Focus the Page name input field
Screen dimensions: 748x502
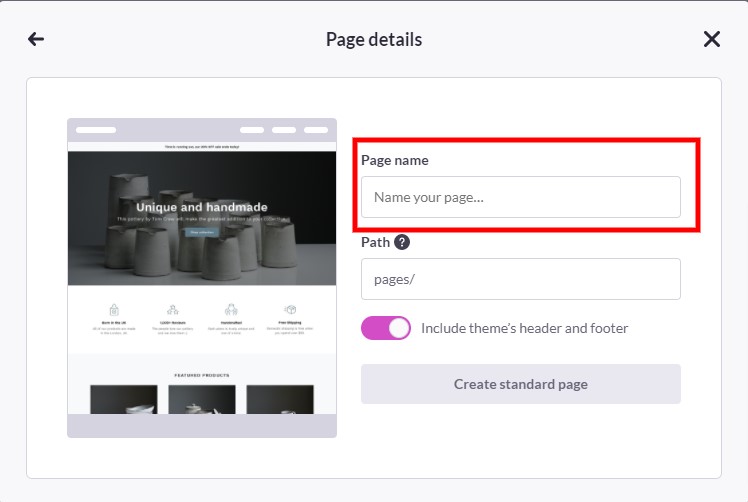click(520, 197)
